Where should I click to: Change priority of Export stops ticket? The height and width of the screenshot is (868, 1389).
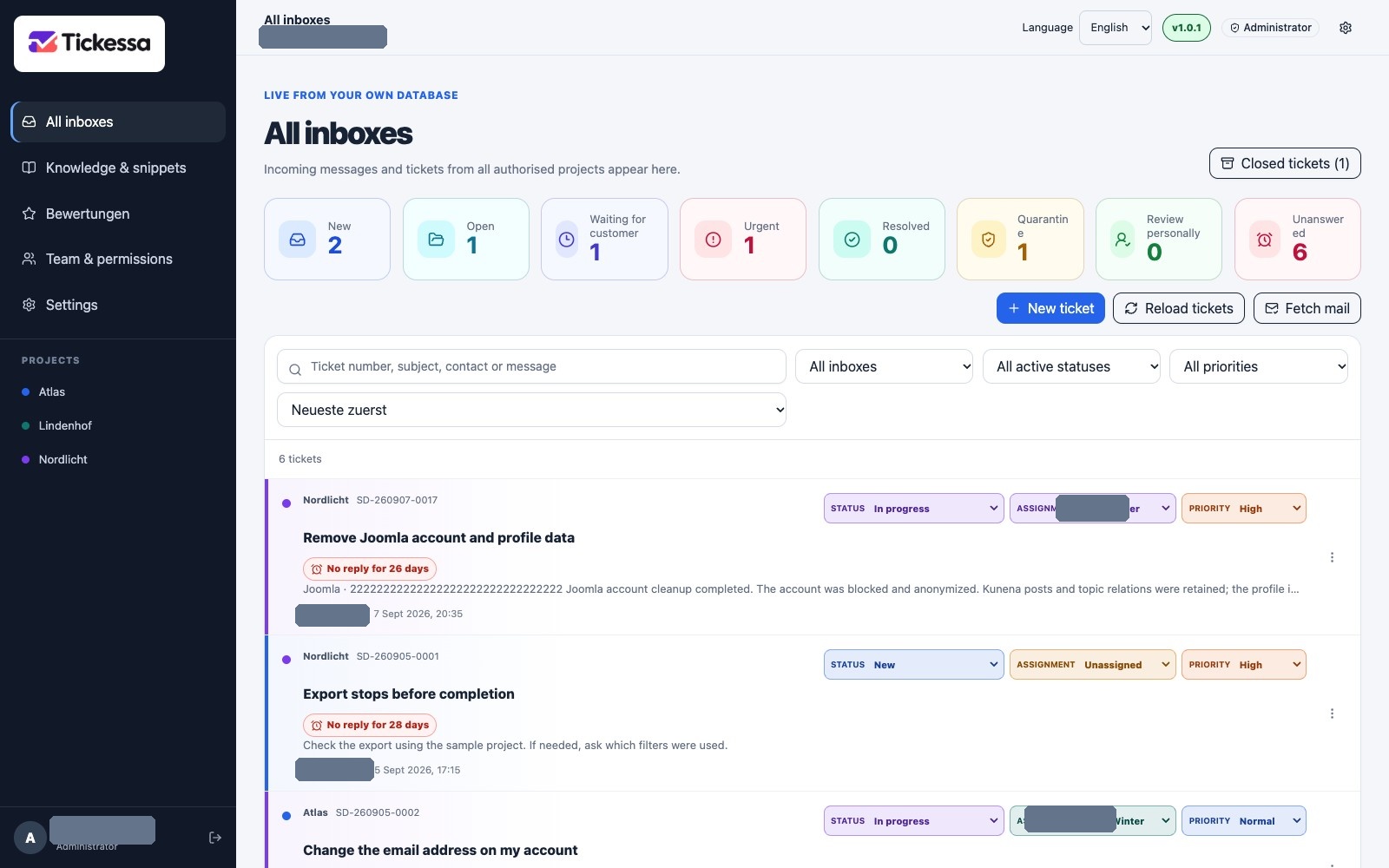pyautogui.click(x=1244, y=665)
